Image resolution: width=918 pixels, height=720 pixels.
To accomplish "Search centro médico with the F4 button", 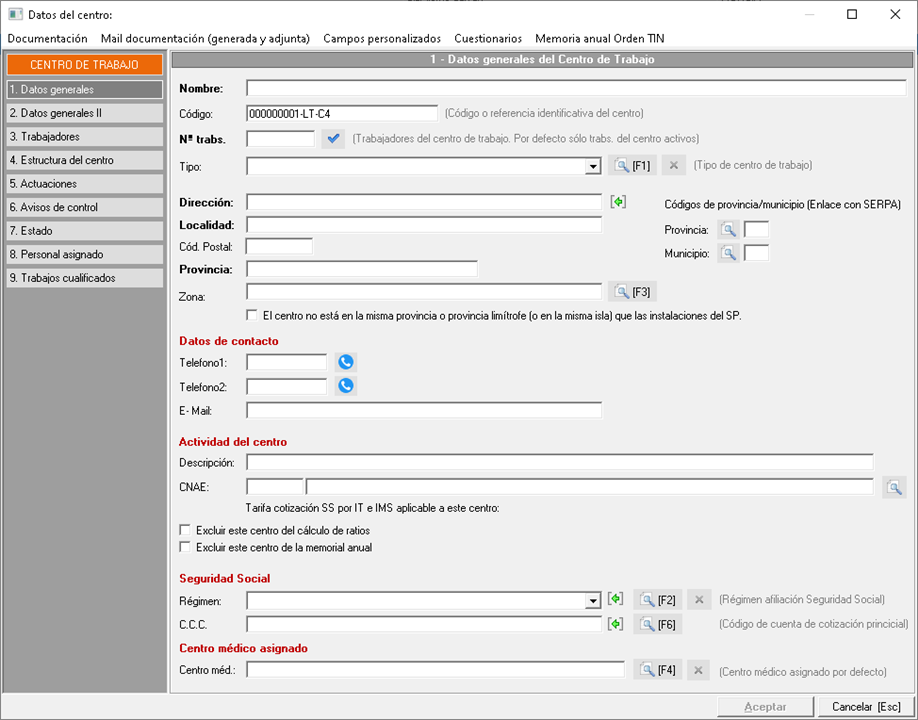I will click(657, 670).
